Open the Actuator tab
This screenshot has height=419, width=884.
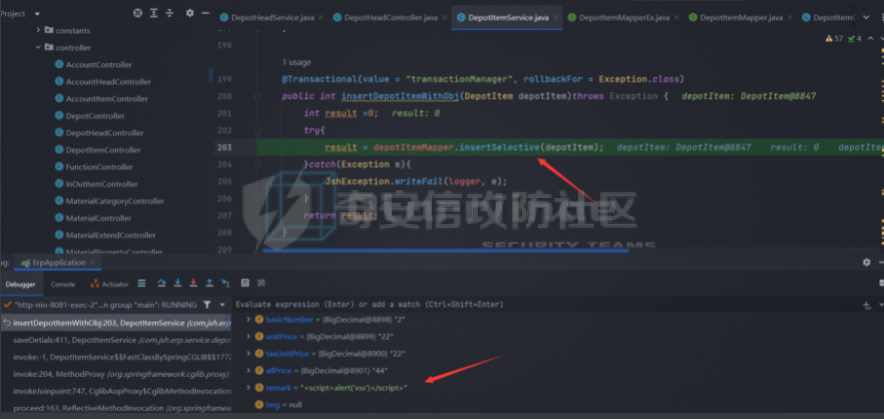pos(109,284)
